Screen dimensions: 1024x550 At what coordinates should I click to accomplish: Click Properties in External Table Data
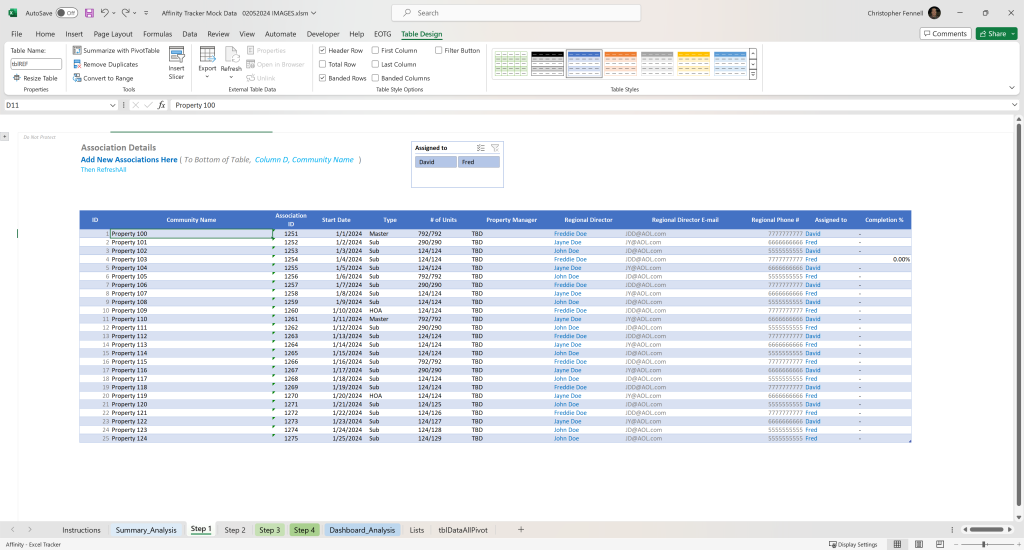pos(266,50)
